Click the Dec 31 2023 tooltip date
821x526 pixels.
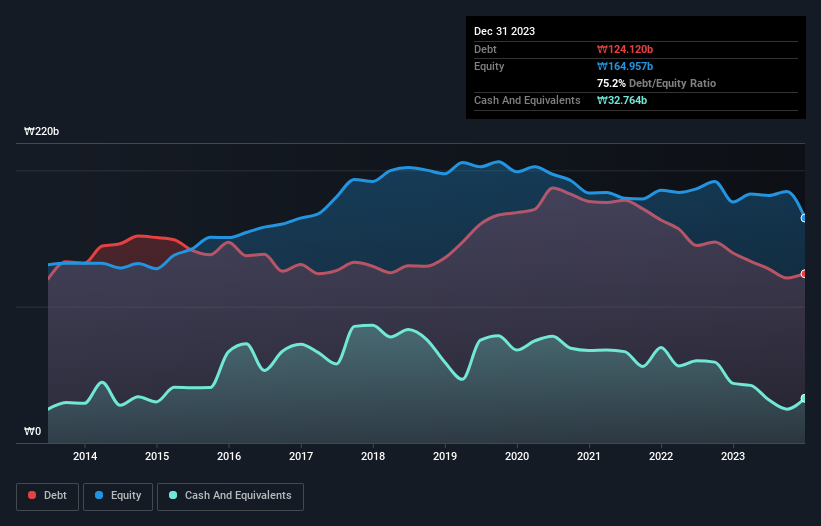(504, 31)
